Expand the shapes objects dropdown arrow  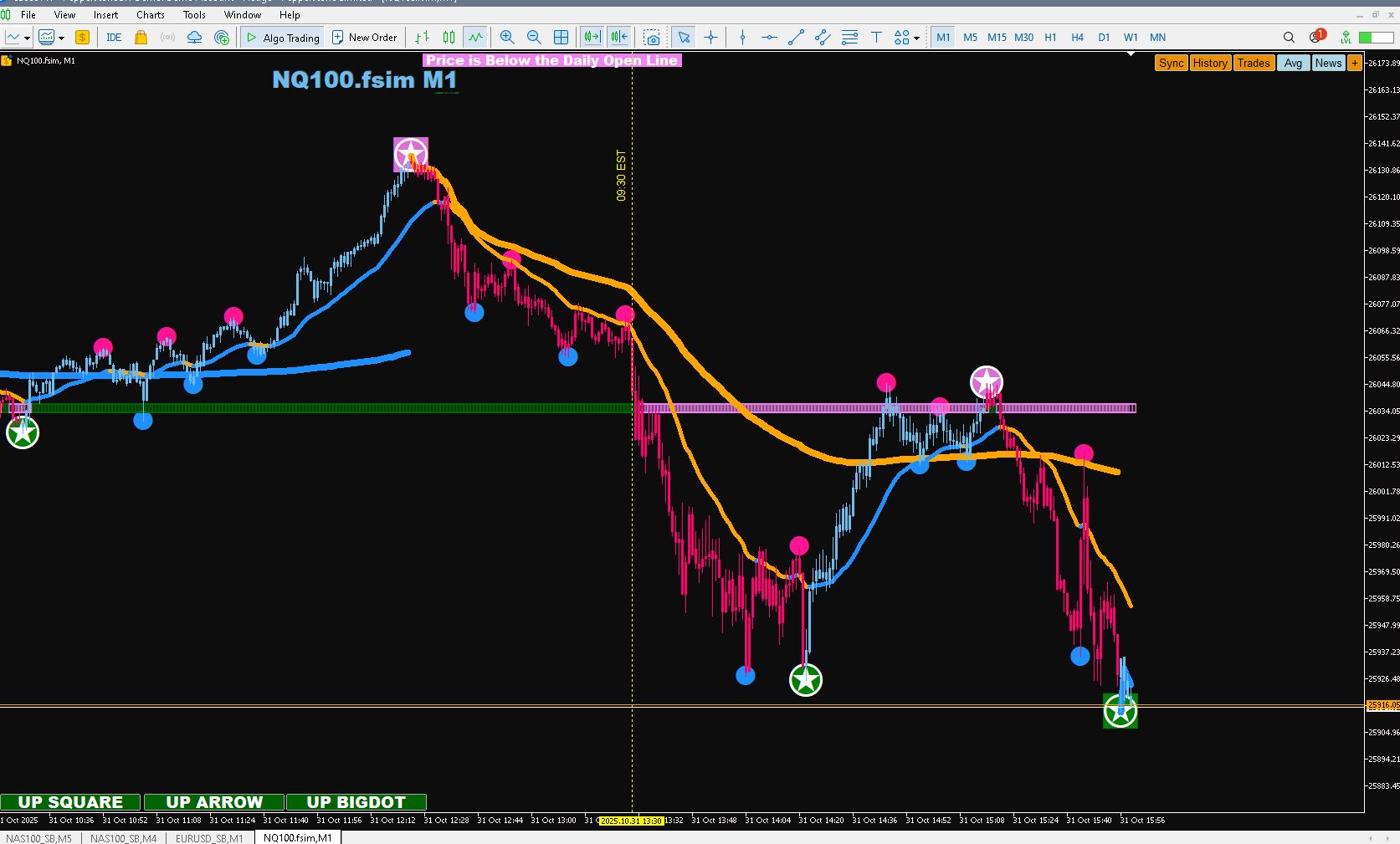(916, 38)
